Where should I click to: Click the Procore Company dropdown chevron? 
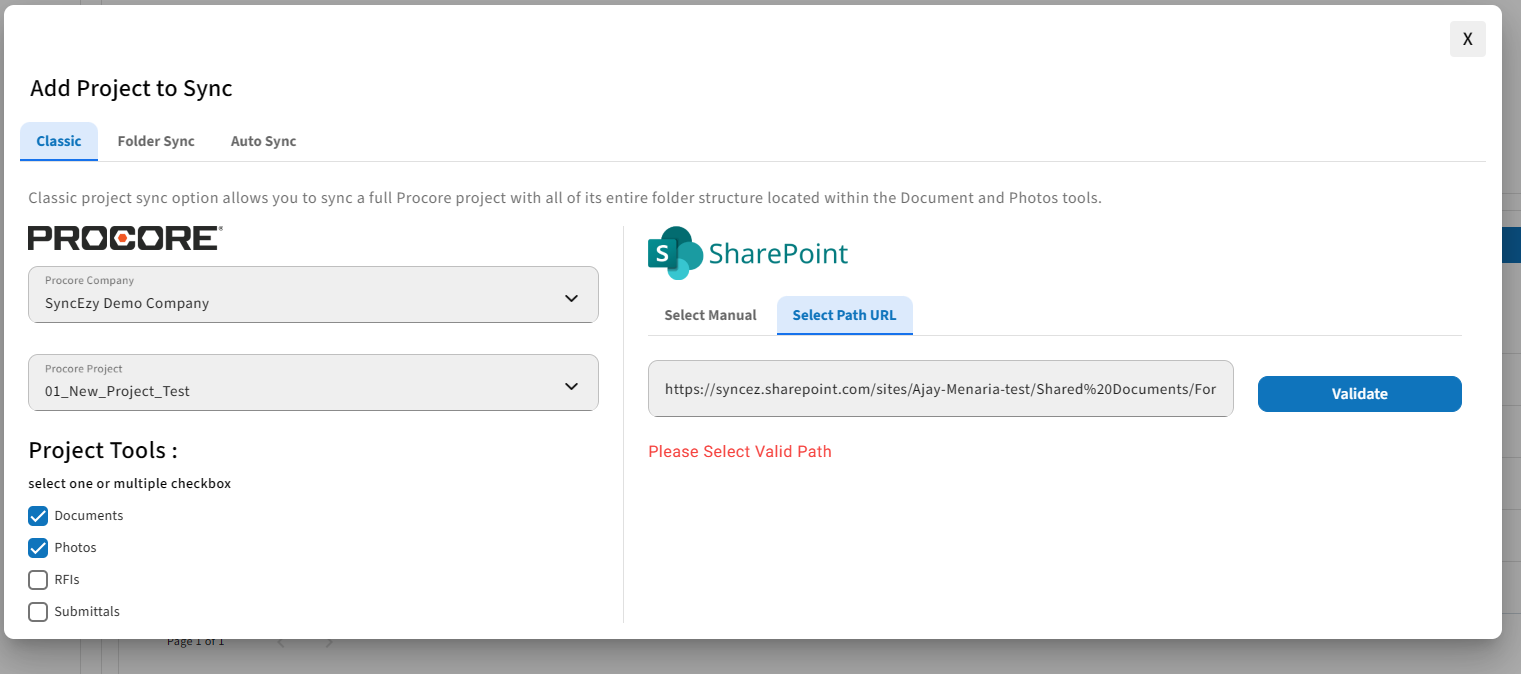(x=572, y=297)
